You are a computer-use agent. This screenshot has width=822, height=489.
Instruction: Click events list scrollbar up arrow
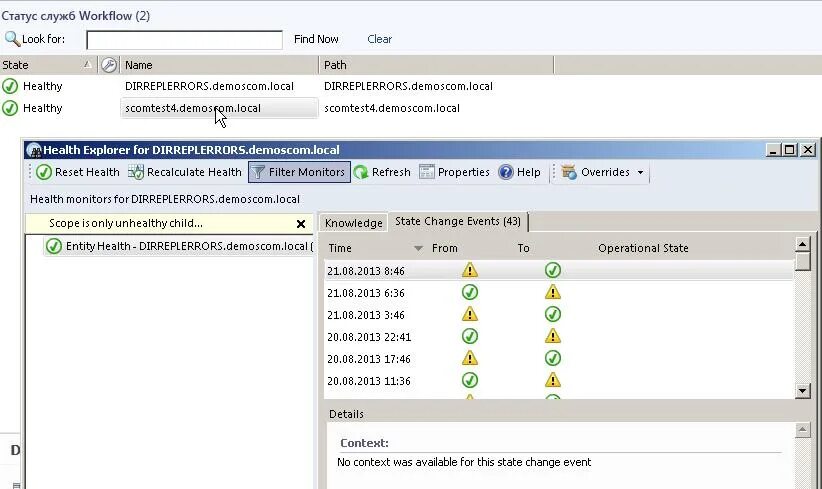coord(803,244)
